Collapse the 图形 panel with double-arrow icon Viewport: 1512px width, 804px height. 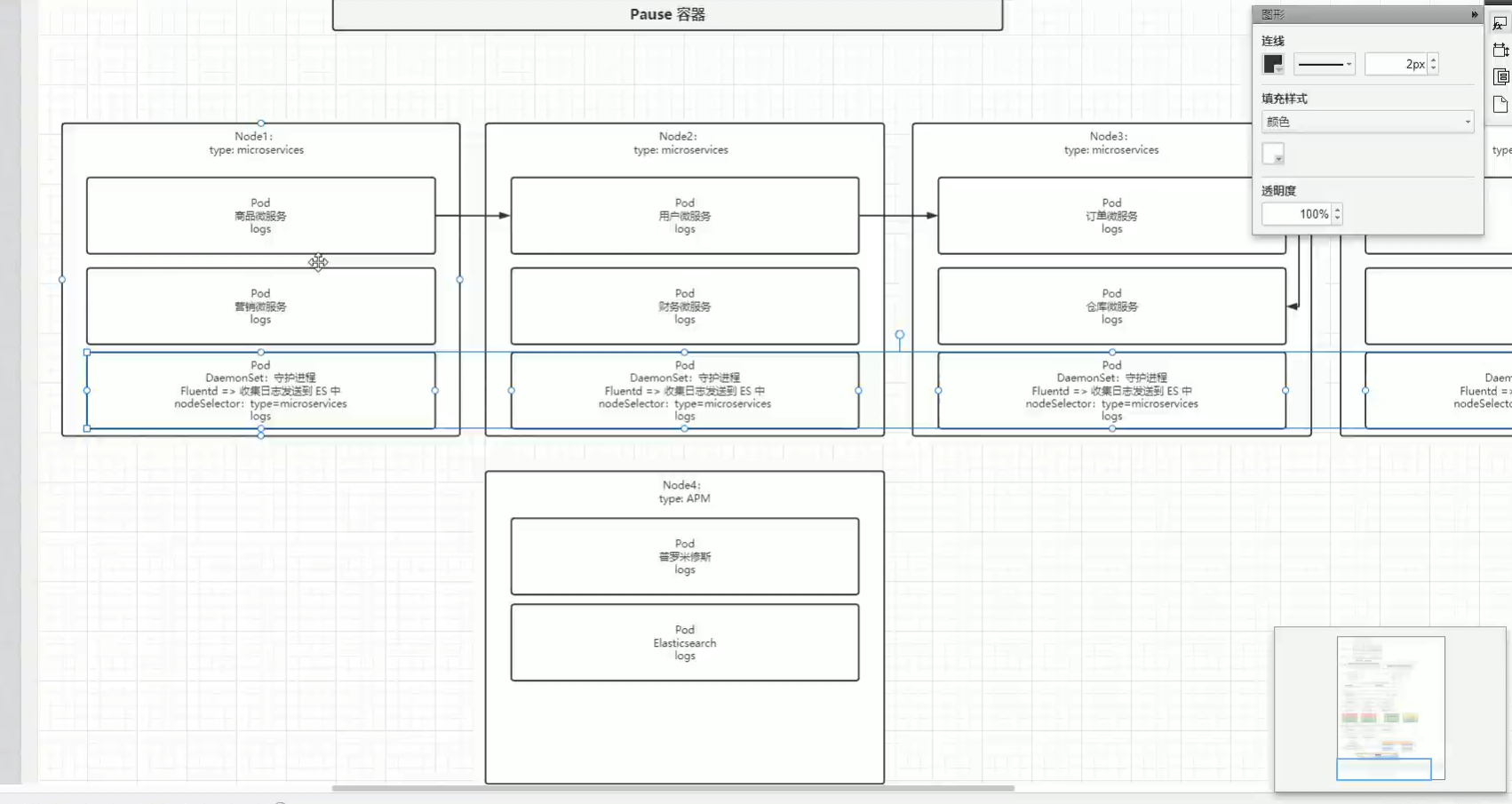(1475, 14)
